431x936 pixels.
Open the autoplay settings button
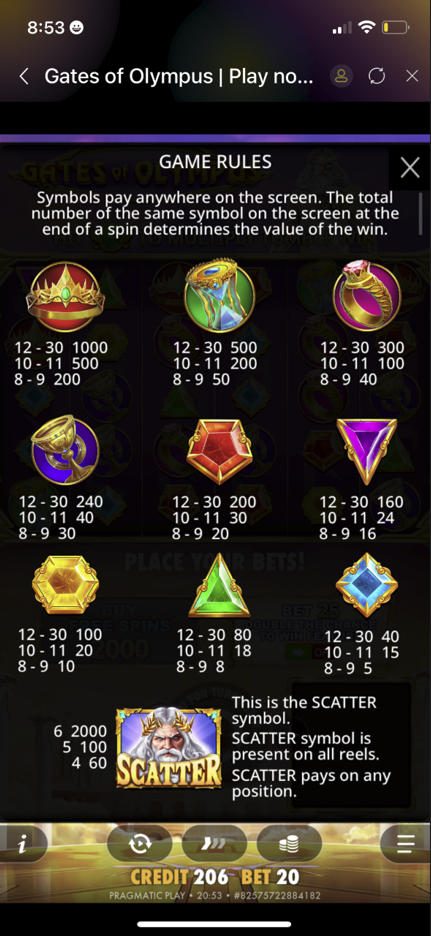[x=140, y=844]
